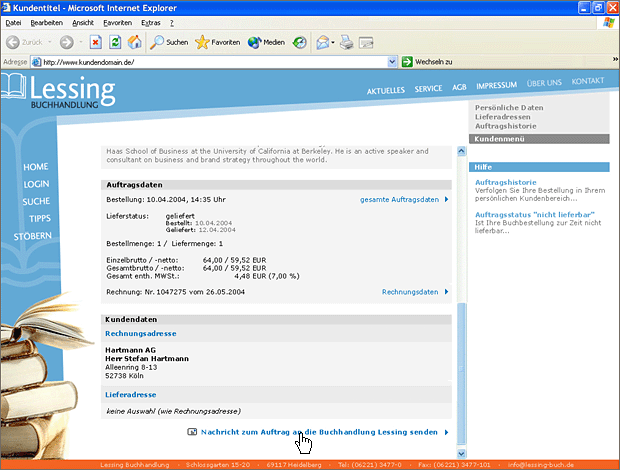The width and height of the screenshot is (620, 470).
Task: Open Auftragsstatus "nicht lieferbar" help link
Action: [x=535, y=215]
